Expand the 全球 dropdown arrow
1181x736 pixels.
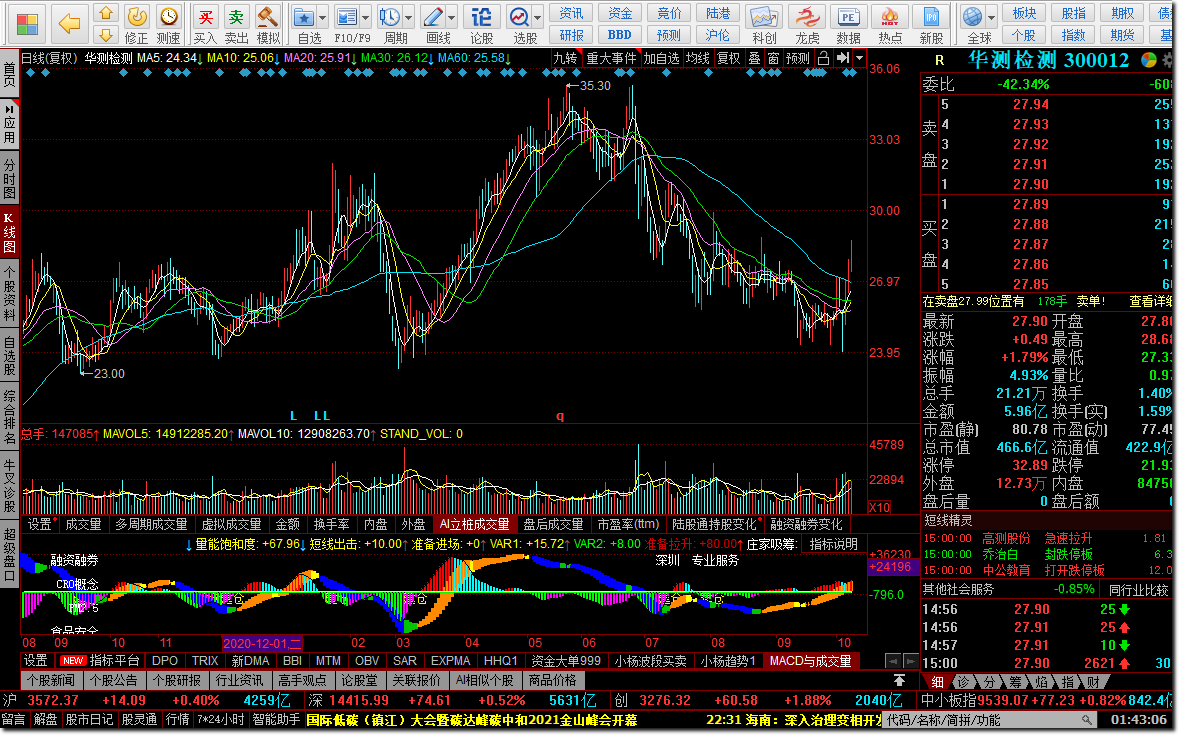991,17
